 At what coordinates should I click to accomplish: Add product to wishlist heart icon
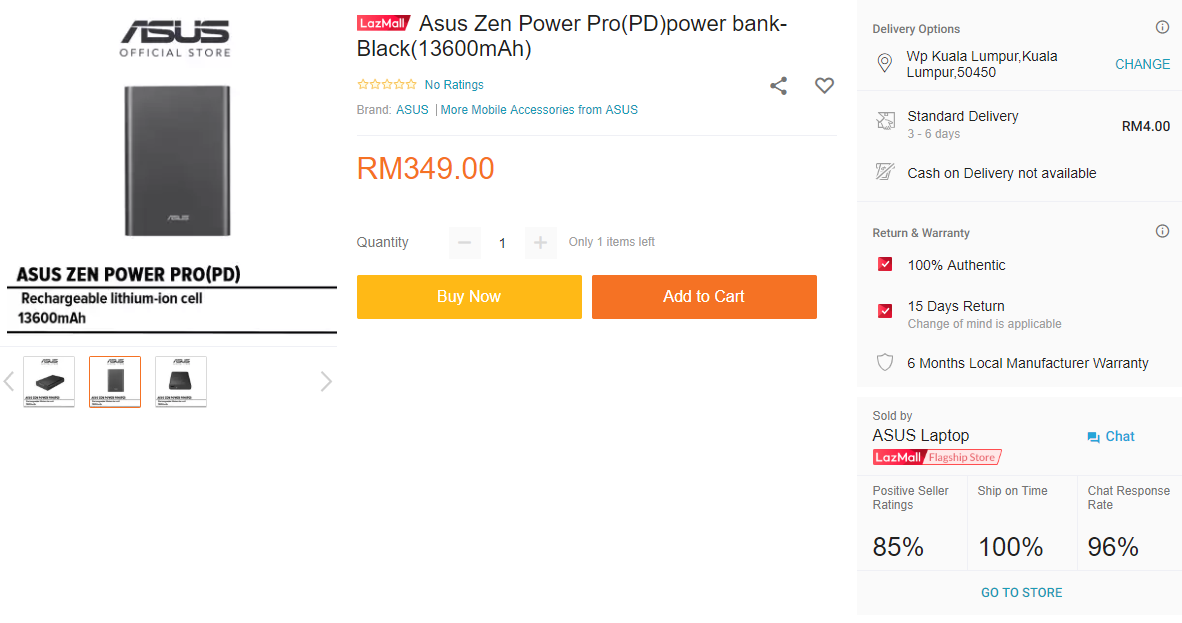(x=824, y=86)
